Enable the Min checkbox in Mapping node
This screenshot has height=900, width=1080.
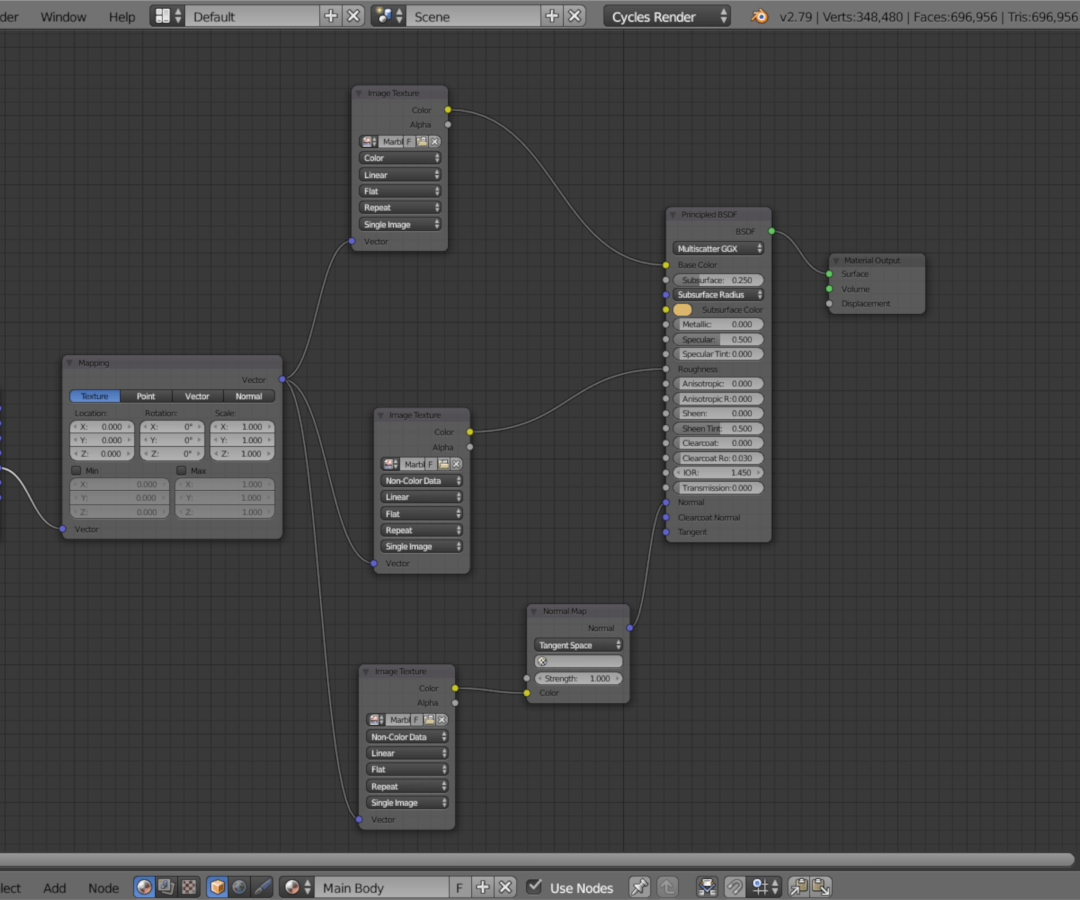point(76,470)
